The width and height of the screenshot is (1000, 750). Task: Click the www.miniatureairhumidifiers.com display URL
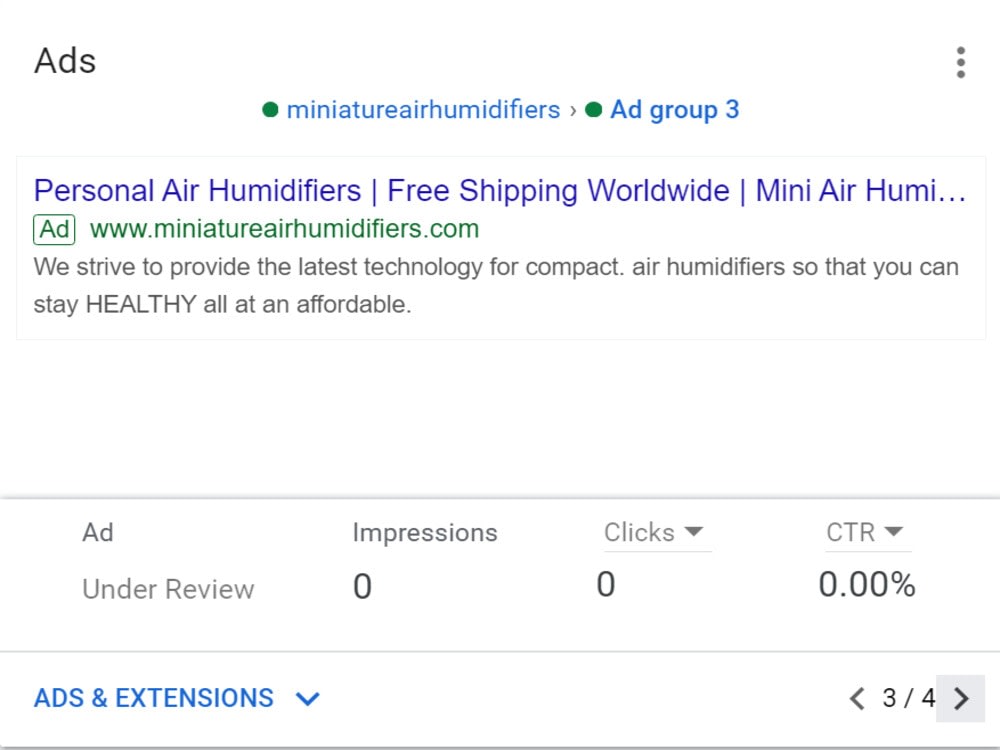pos(284,229)
